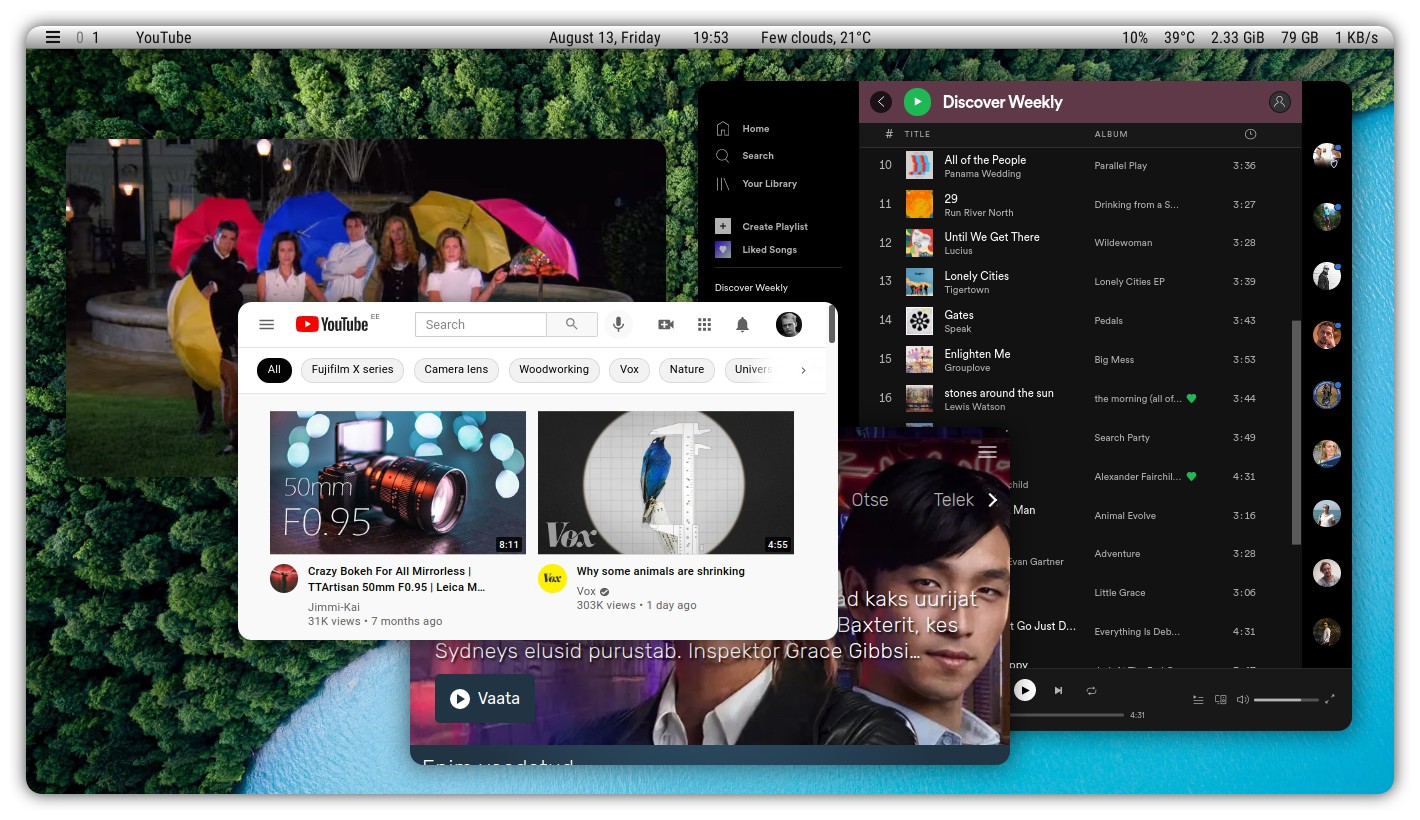Reveal more categories with chevron beside Telek

992,500
